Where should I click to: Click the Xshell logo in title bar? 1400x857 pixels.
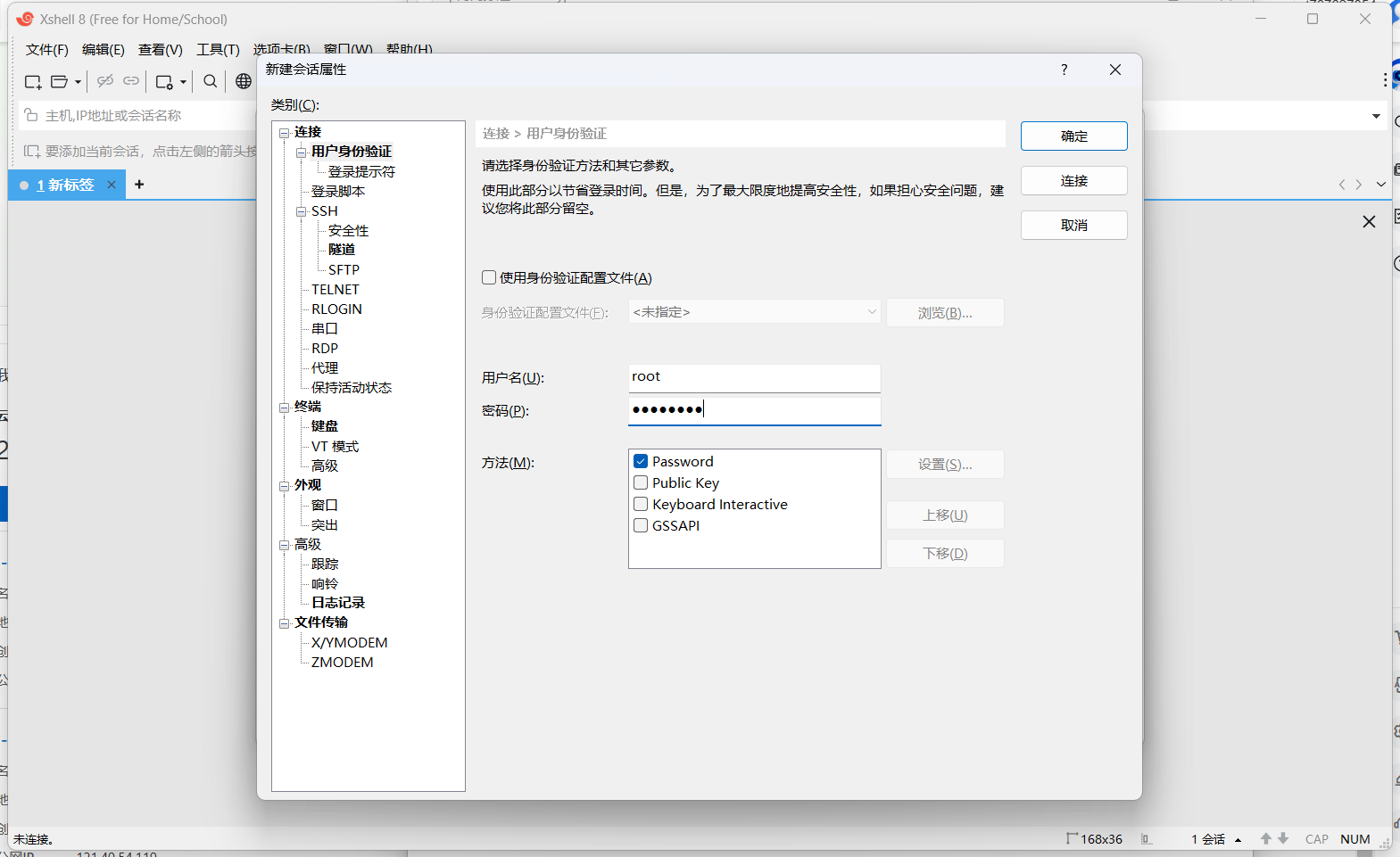pyautogui.click(x=25, y=19)
